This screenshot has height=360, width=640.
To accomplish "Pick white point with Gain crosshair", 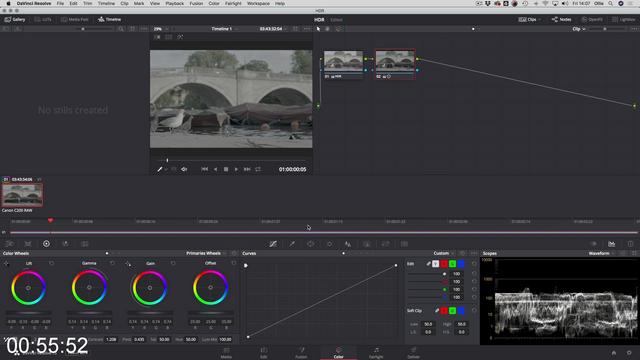I will click(128, 264).
